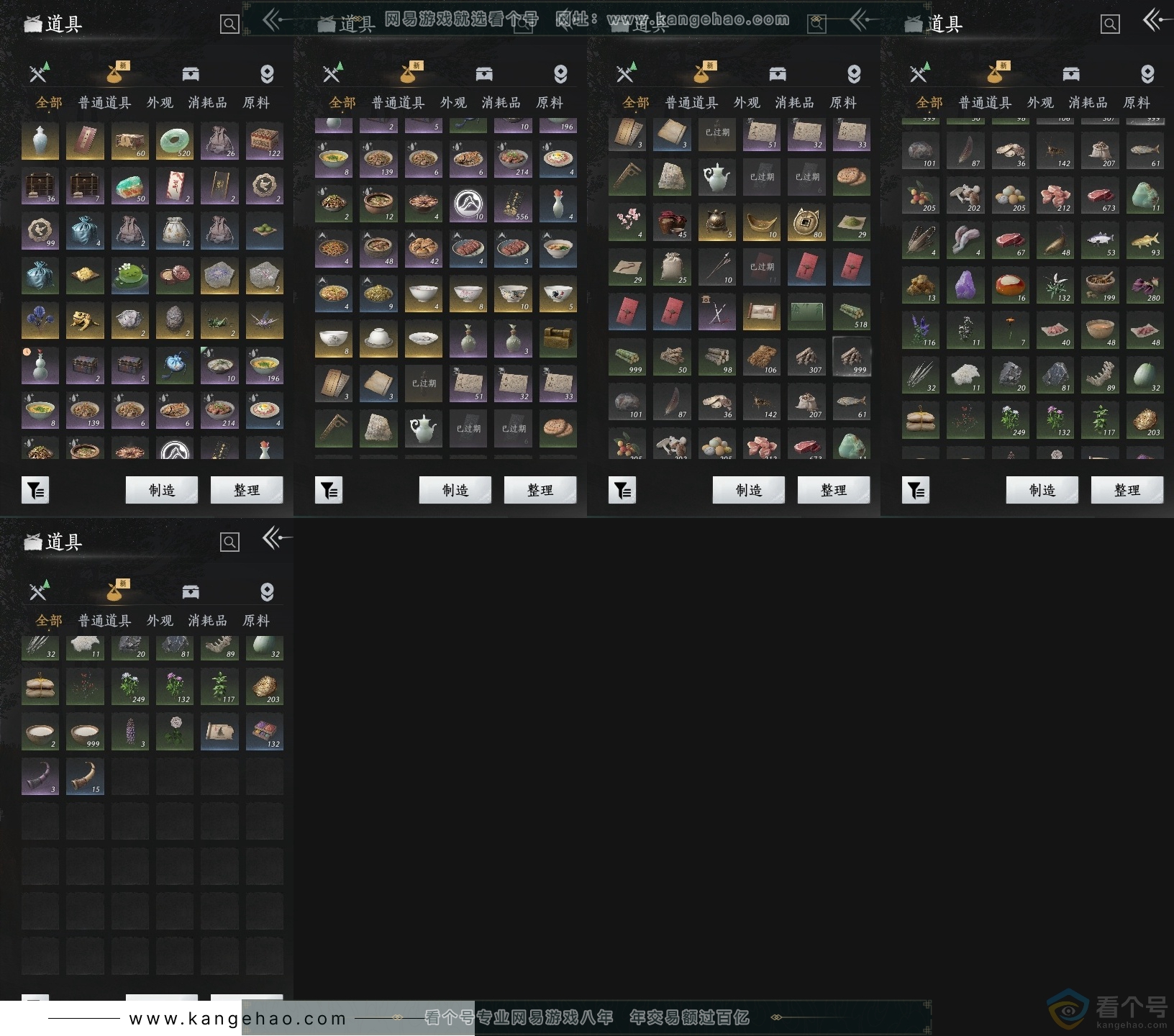Image resolution: width=1174 pixels, height=1036 pixels.
Task: Select box item count 132 in bottom-left third row
Action: pyautogui.click(x=265, y=732)
